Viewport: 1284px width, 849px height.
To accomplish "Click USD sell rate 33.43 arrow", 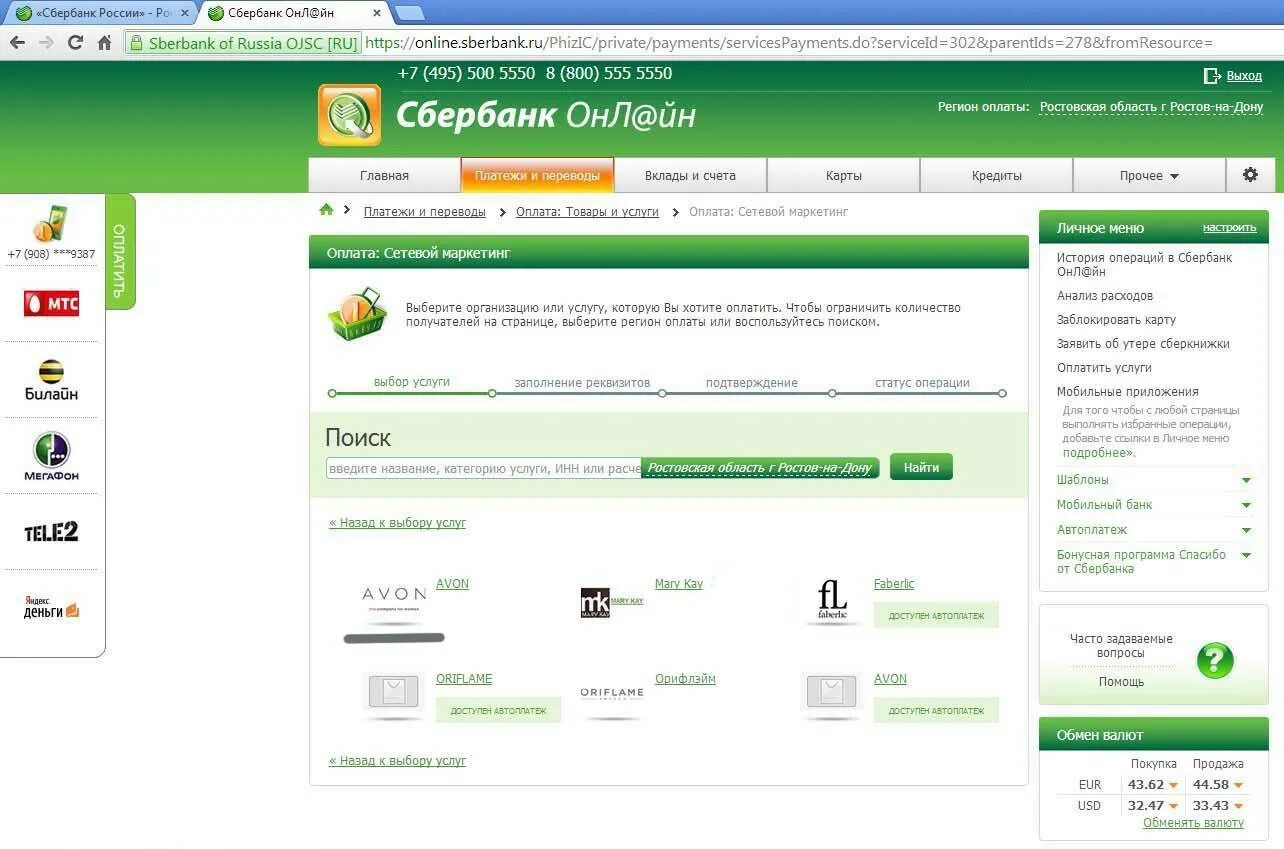I will pyautogui.click(x=1238, y=807).
